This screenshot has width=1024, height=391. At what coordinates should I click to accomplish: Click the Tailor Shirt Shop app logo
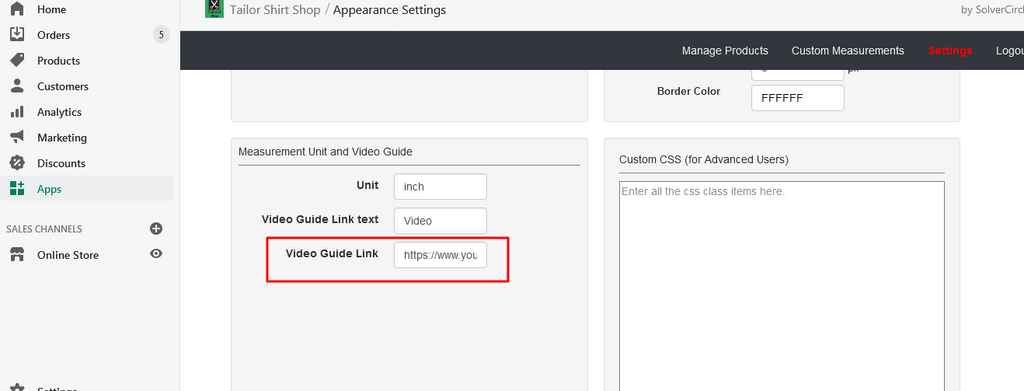click(x=214, y=8)
